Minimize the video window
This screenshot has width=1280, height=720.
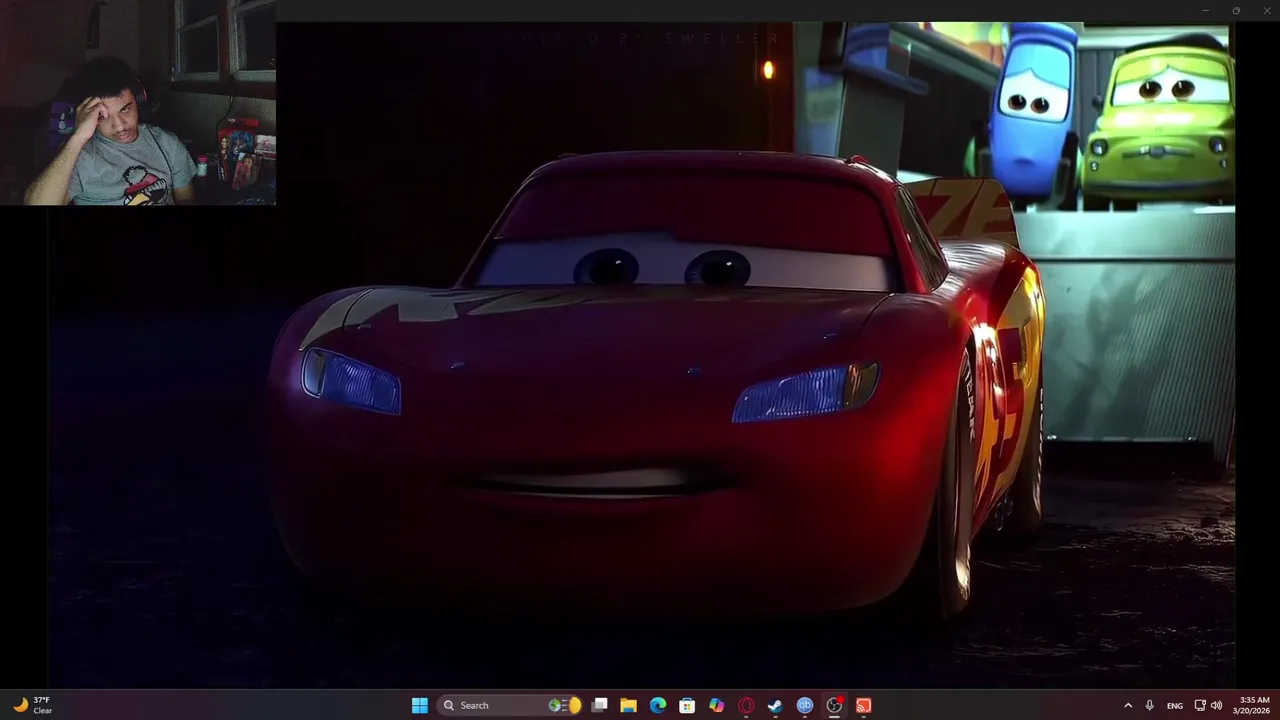(1205, 10)
